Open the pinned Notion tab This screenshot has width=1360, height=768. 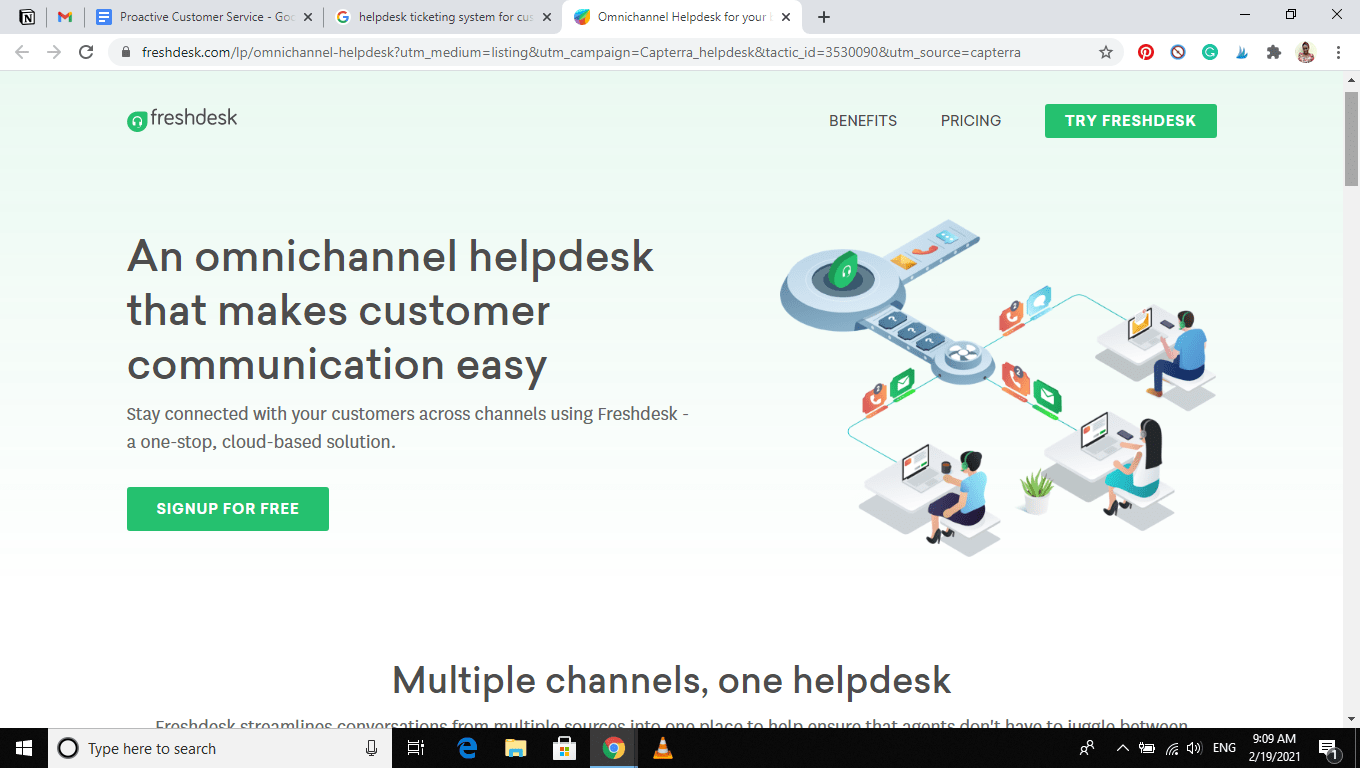point(27,17)
